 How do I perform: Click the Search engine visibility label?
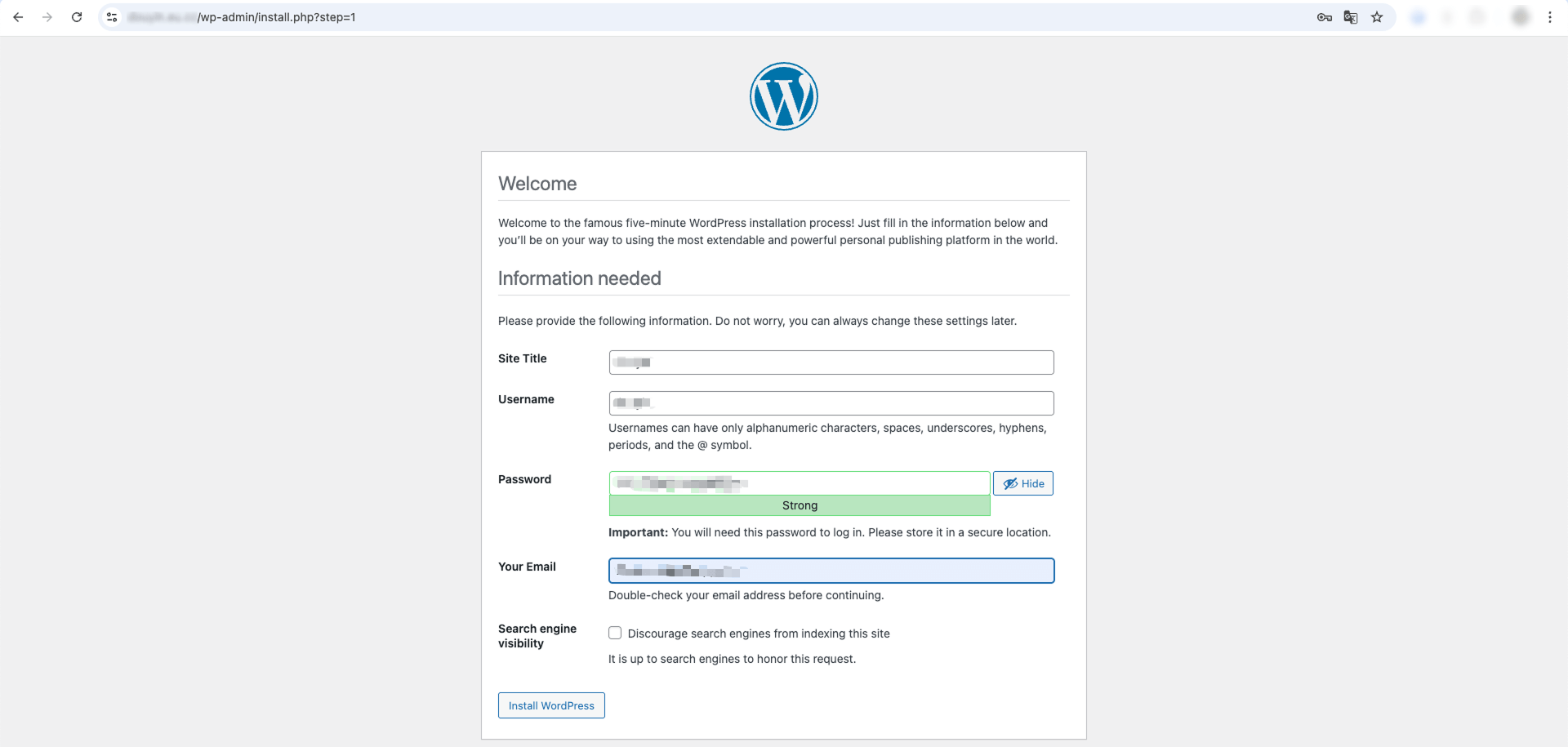click(537, 636)
